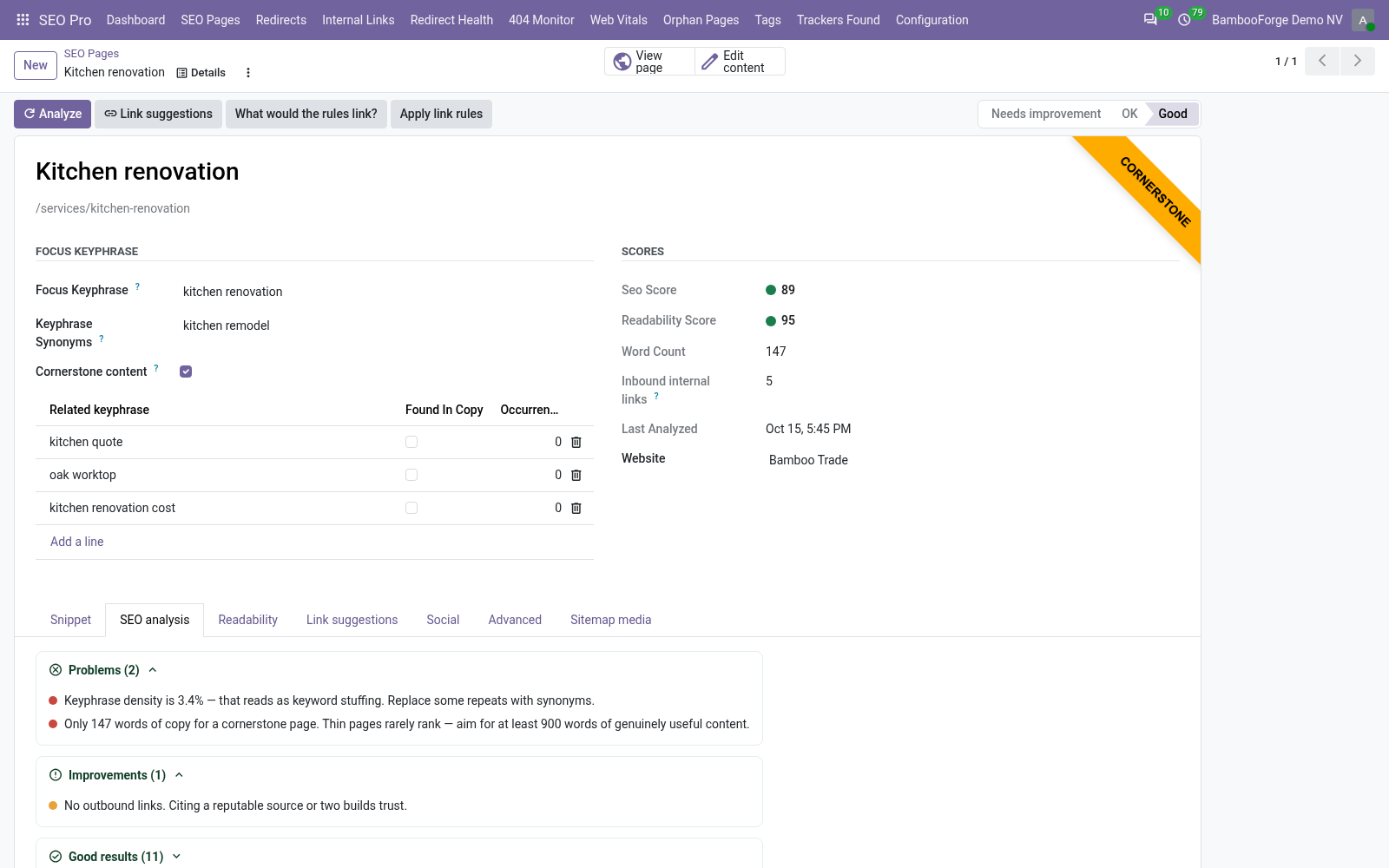Open the Details button
This screenshot has height=868, width=1389.
(201, 73)
